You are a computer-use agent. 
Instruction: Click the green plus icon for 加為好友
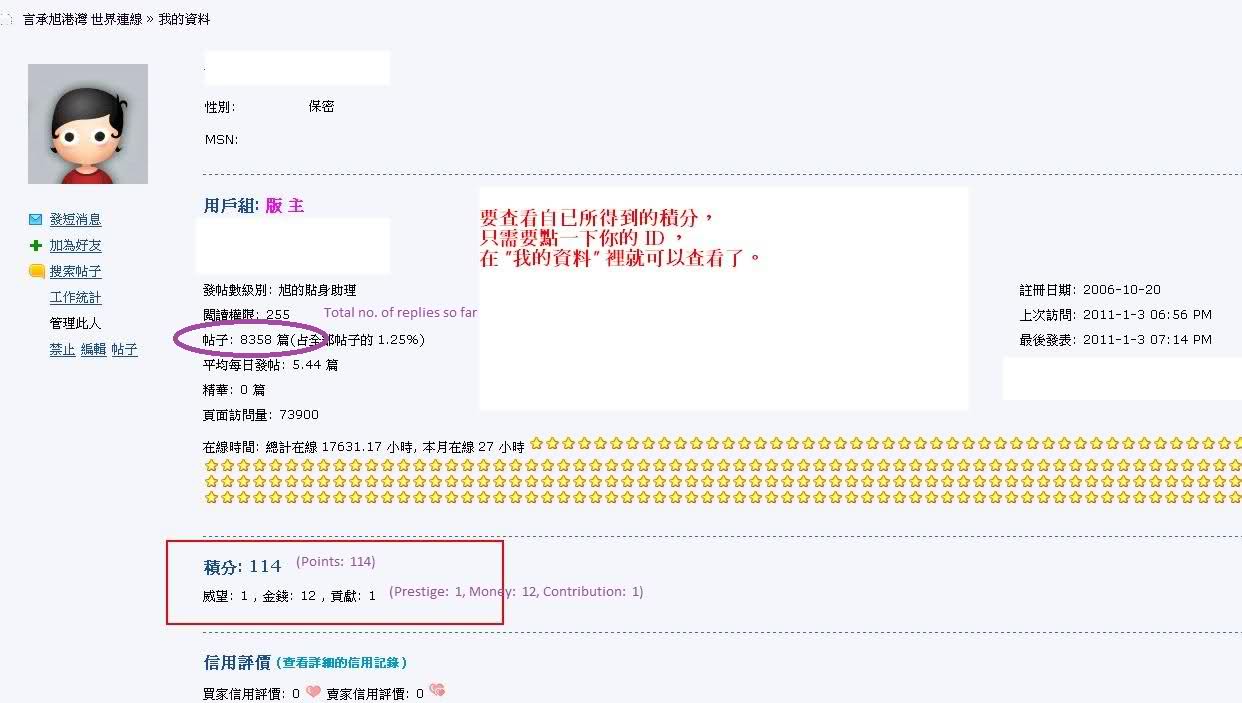[36, 245]
